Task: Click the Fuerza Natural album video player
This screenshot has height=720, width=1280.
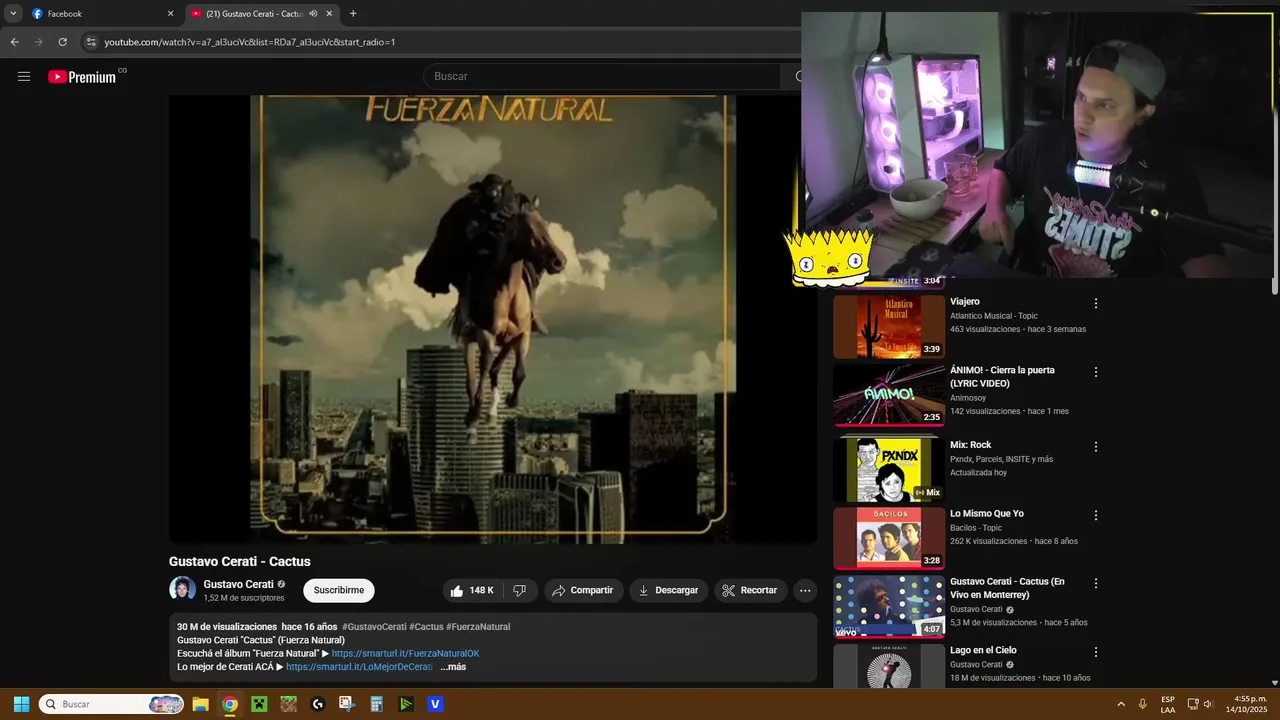Action: point(493,319)
